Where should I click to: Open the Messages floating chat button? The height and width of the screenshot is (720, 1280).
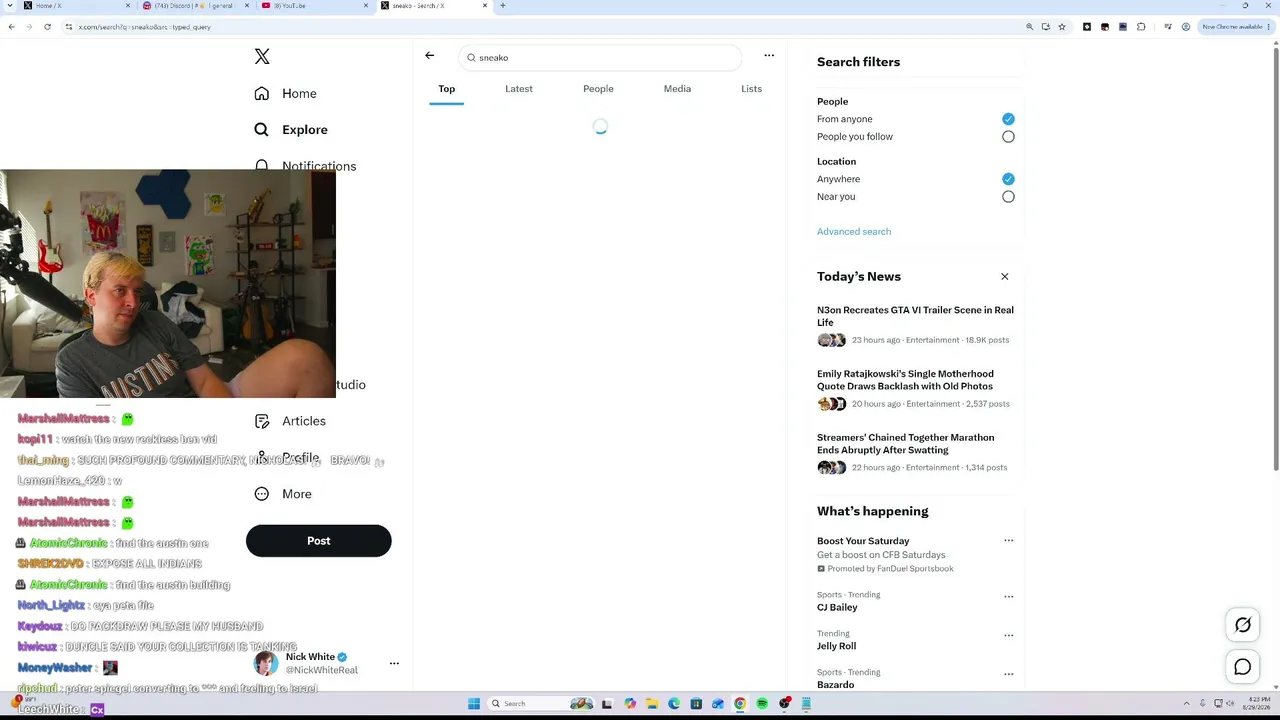(1243, 667)
